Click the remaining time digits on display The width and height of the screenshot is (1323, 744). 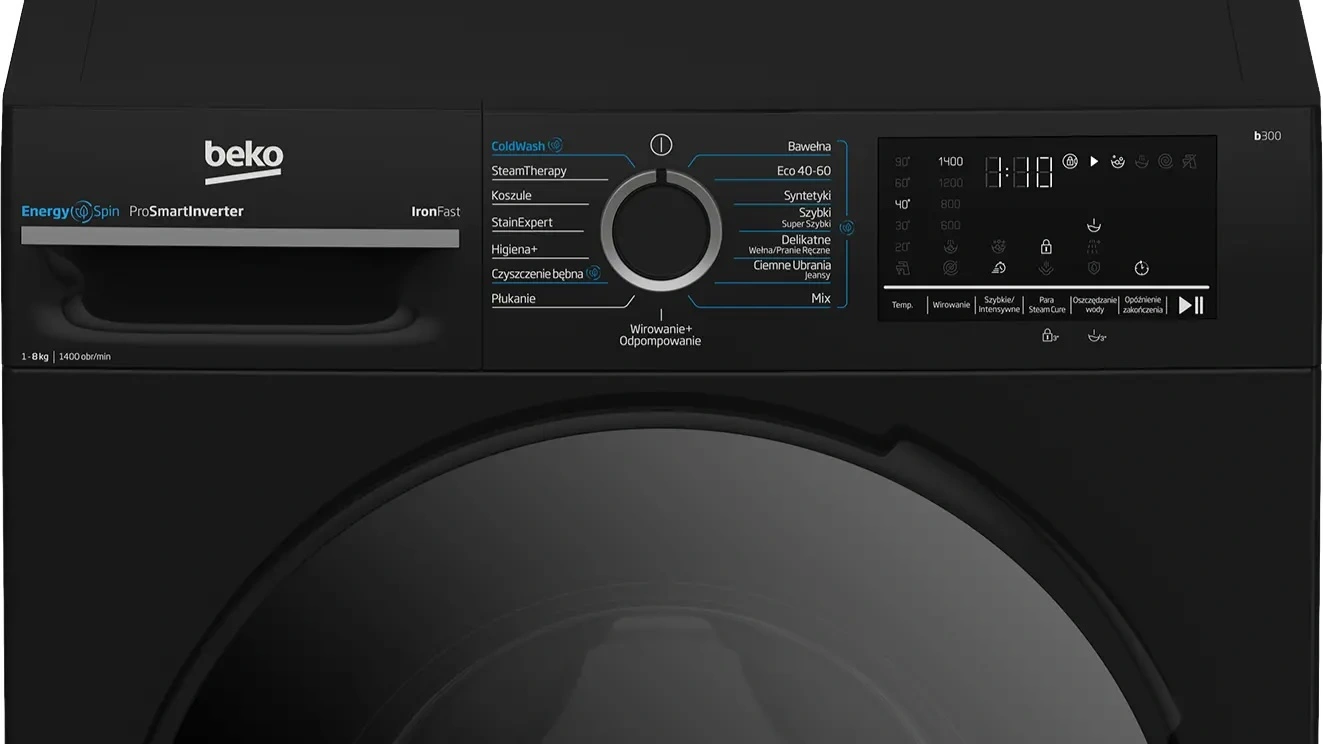click(x=1019, y=172)
